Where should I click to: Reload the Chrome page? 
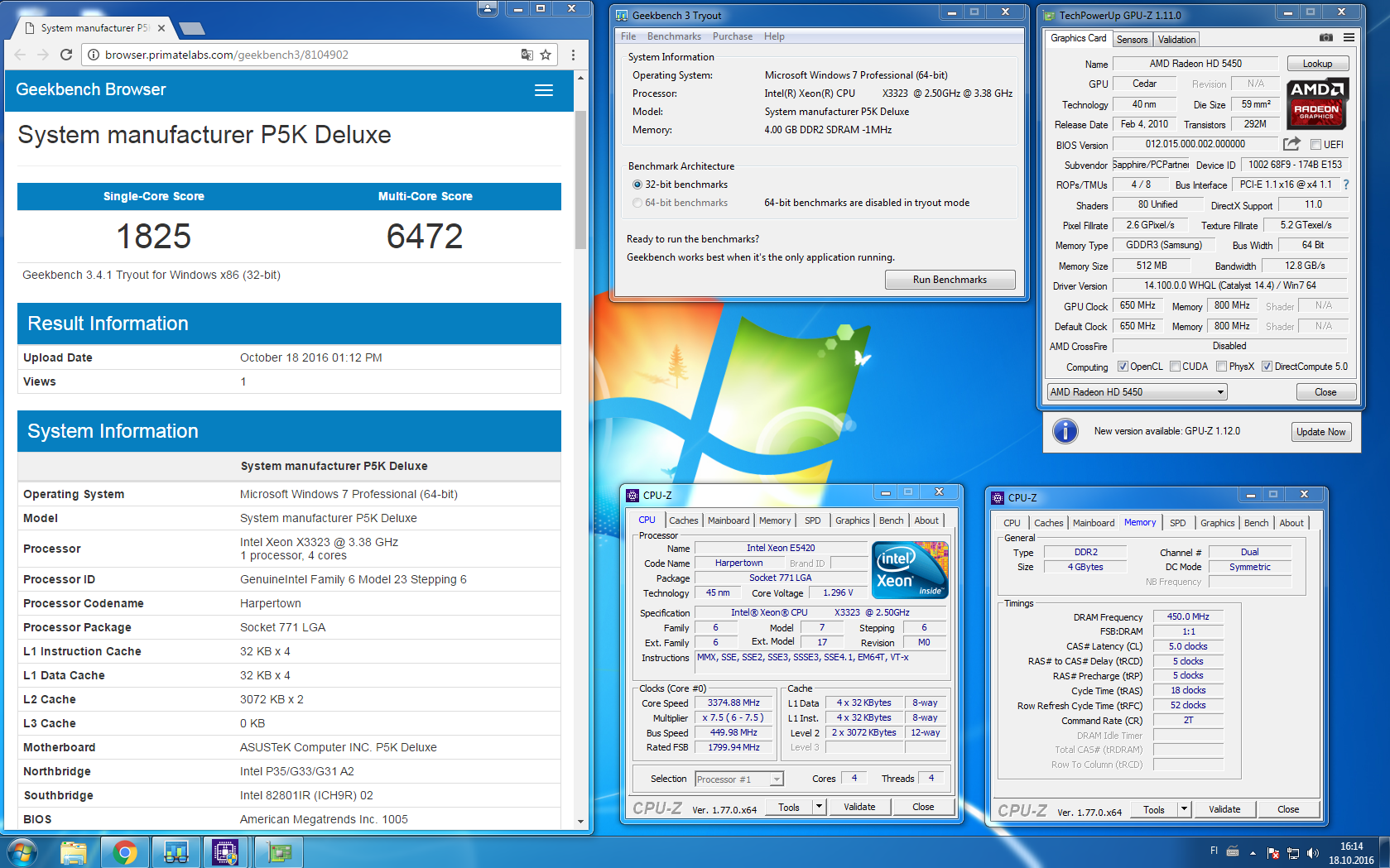(x=66, y=55)
